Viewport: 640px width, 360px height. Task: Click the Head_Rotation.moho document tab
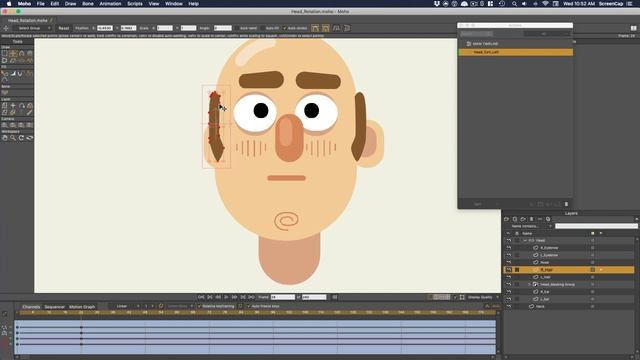[x=28, y=20]
